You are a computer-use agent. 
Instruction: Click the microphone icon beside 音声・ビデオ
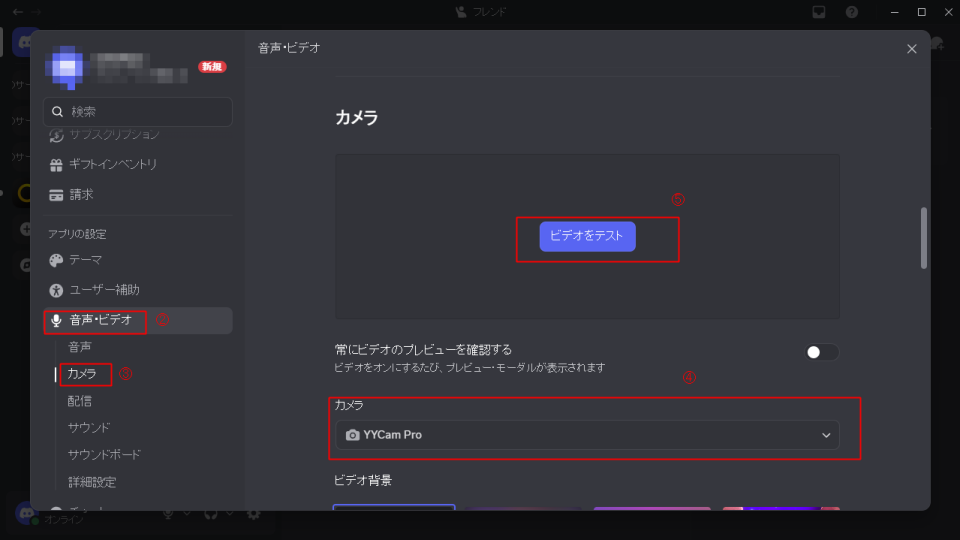click(57, 320)
